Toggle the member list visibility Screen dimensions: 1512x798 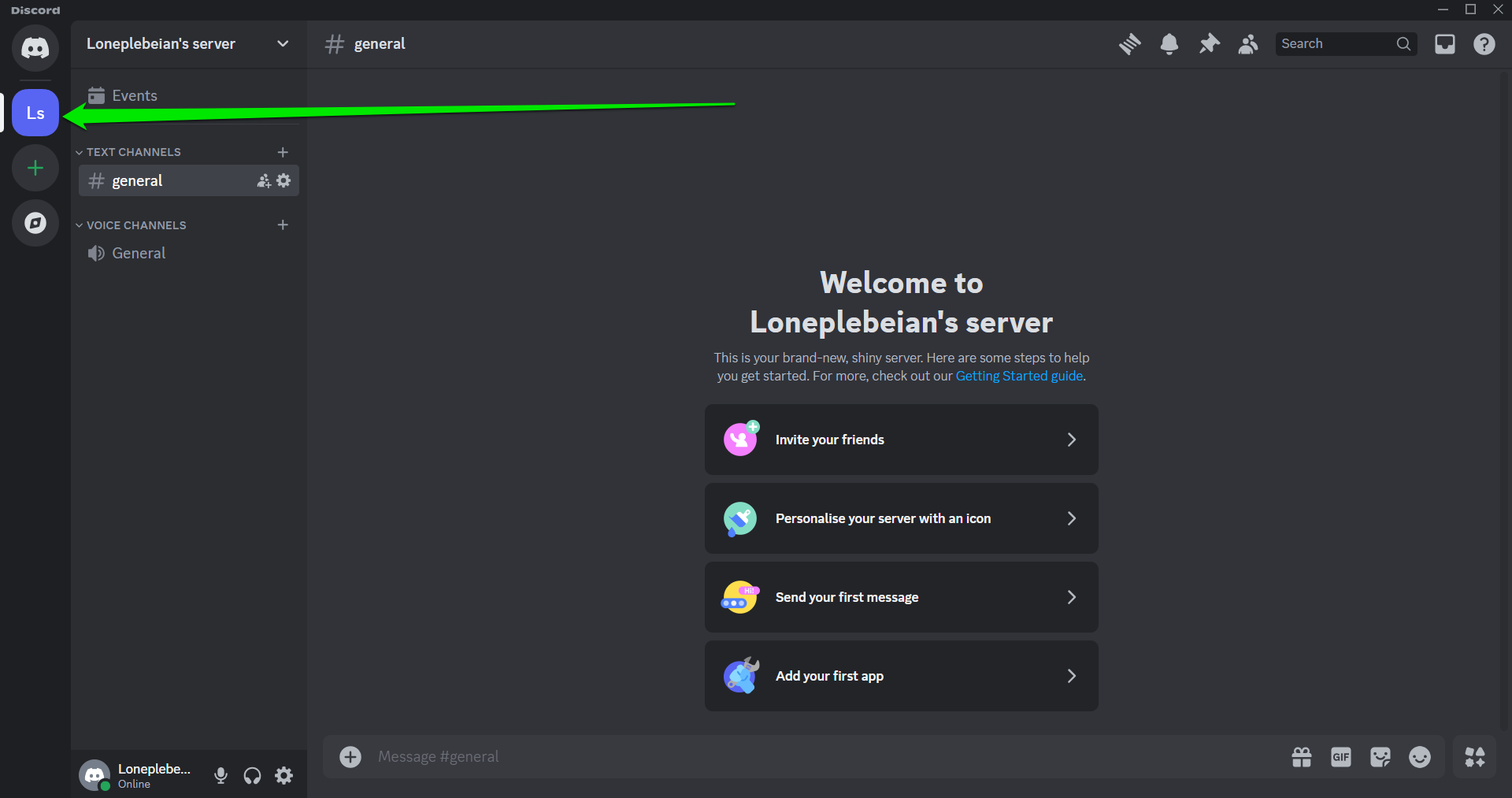pos(1248,44)
